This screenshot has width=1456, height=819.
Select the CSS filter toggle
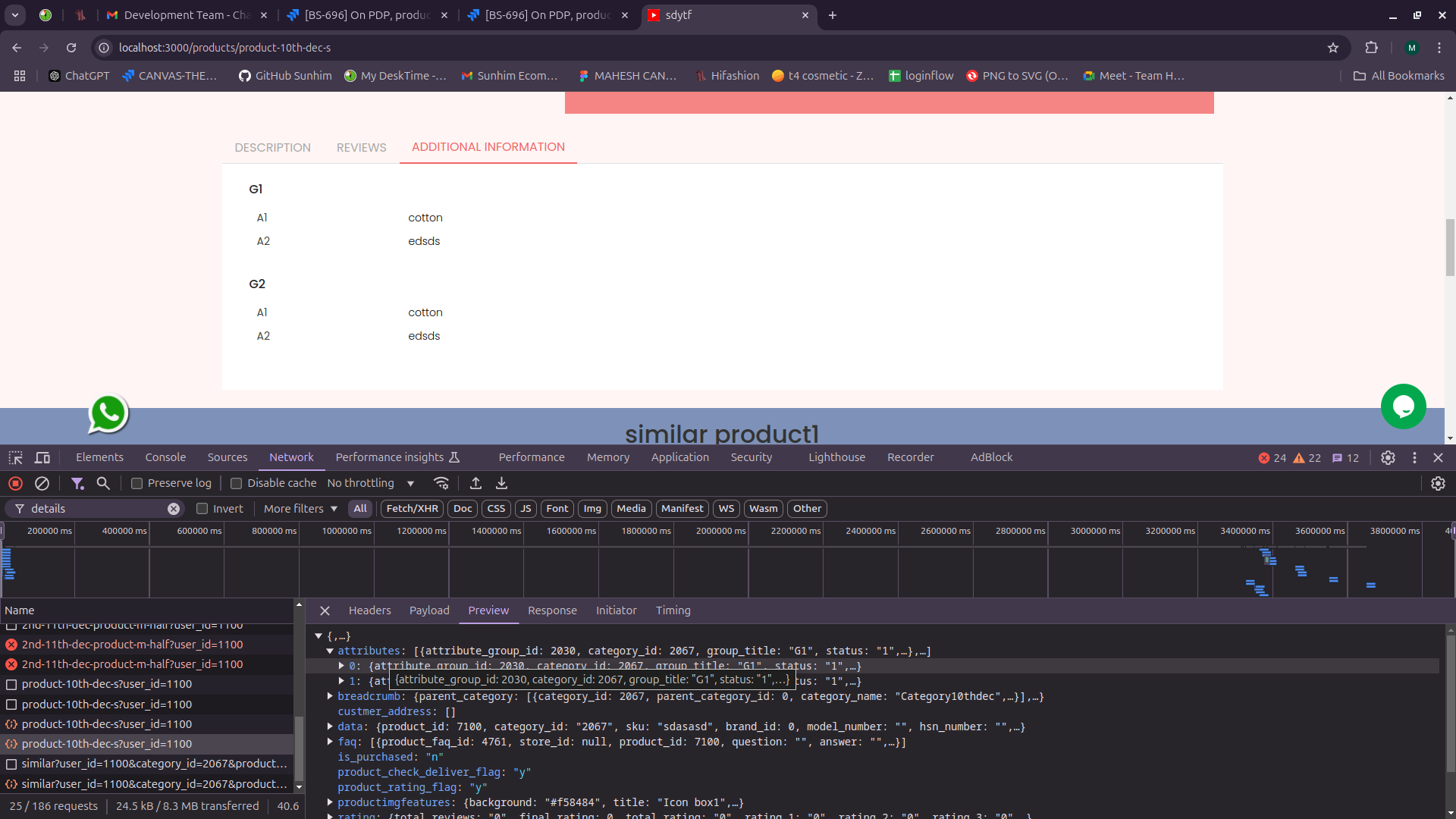tap(496, 509)
